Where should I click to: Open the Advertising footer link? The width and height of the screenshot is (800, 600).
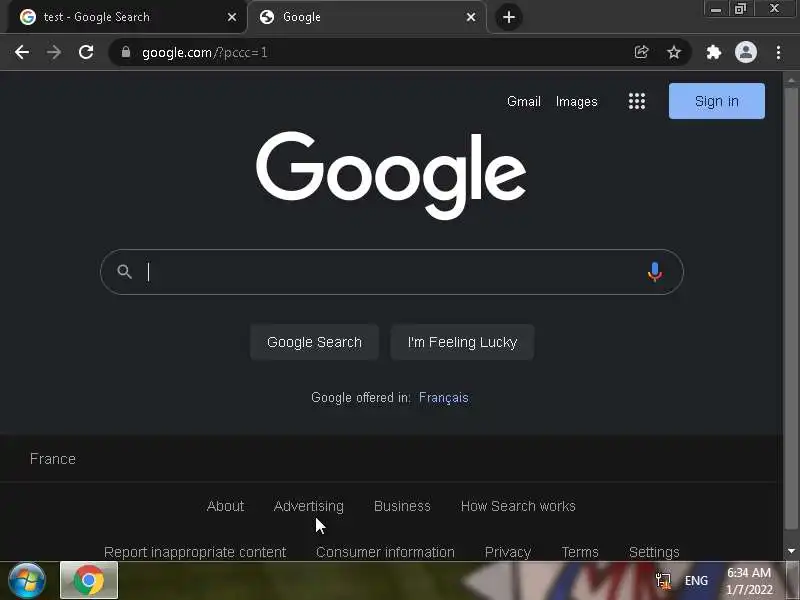click(x=309, y=506)
